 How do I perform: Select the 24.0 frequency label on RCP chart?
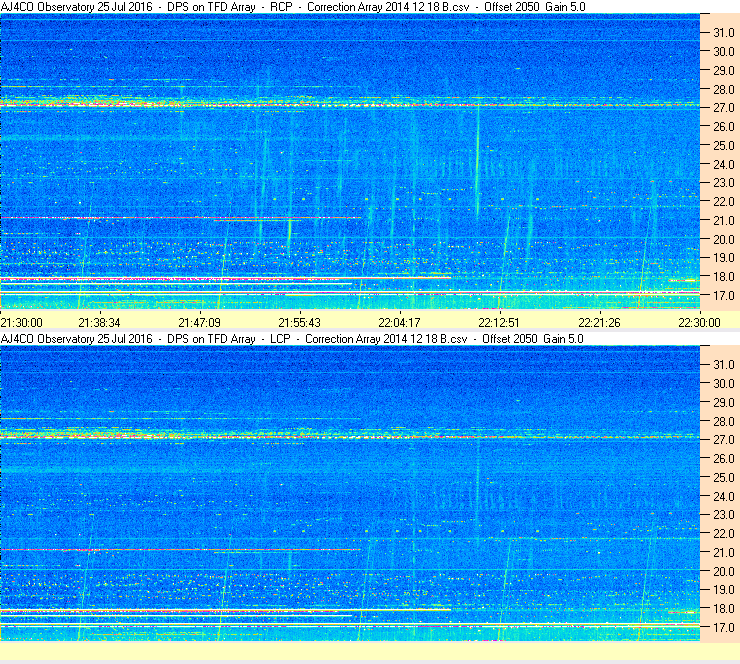[x=724, y=165]
